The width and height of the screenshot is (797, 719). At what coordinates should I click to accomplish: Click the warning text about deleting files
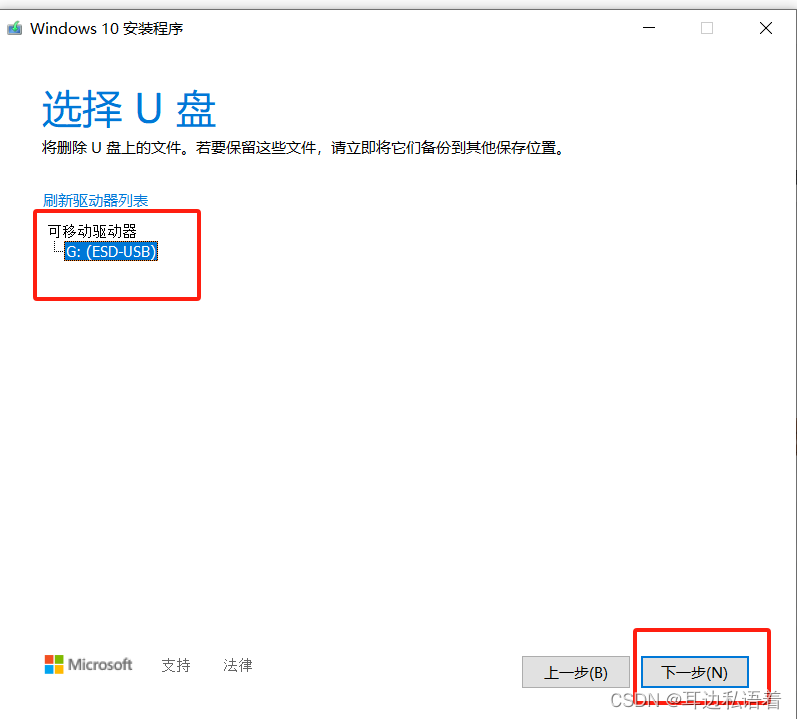pos(303,148)
